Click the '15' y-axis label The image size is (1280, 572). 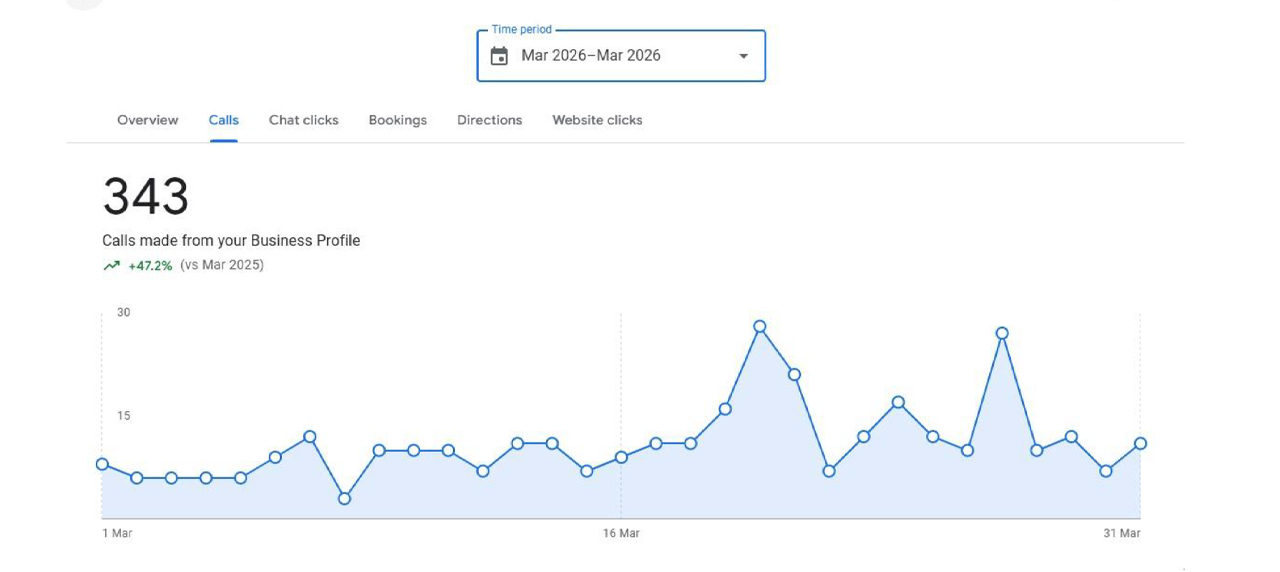click(x=124, y=416)
